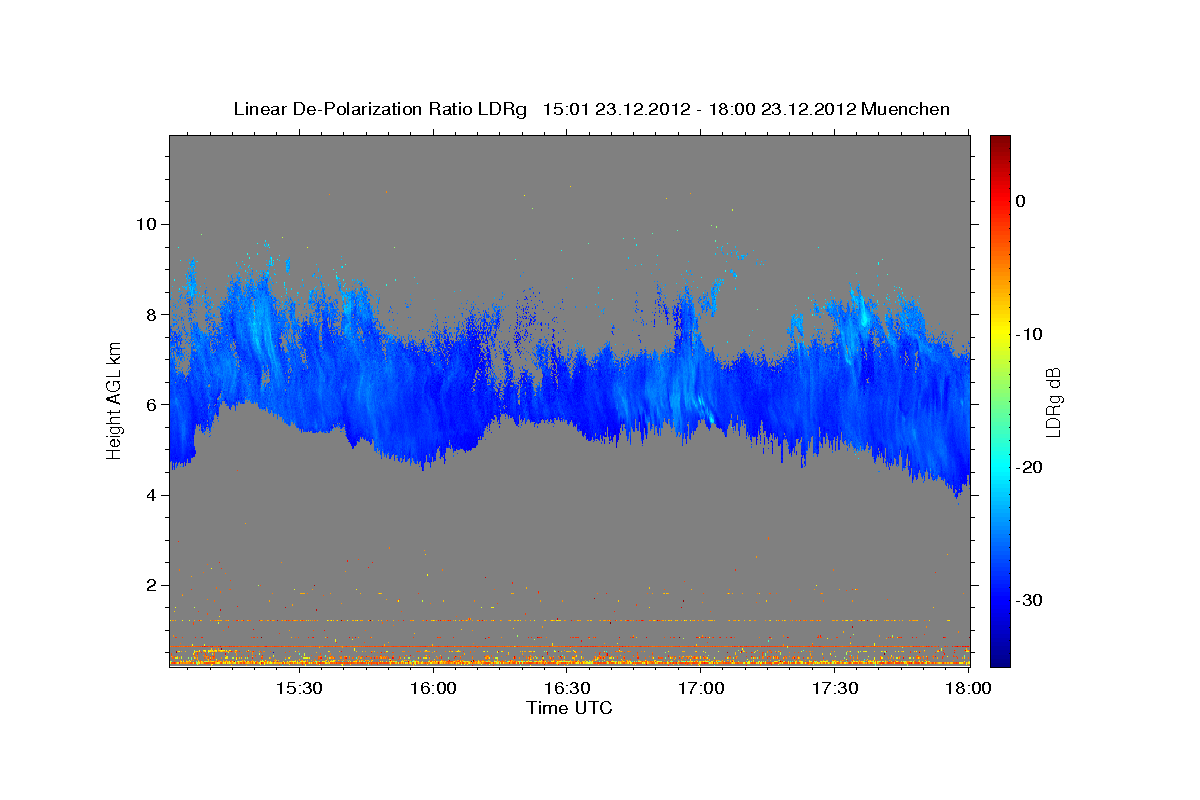Select the 17:30 time tick label
This screenshot has width=1200, height=800.
(836, 688)
